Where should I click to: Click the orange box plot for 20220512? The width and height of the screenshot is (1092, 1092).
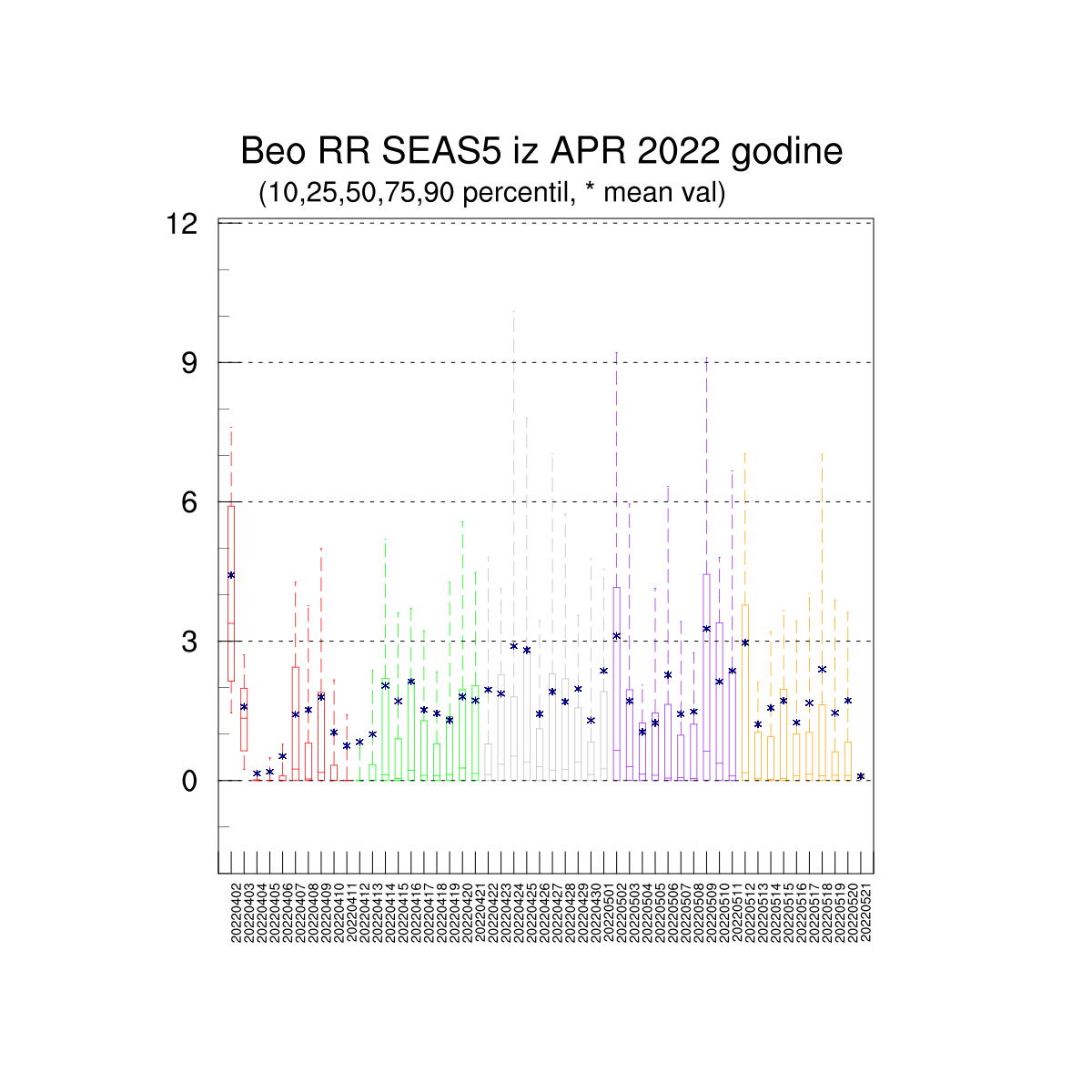coord(745,692)
